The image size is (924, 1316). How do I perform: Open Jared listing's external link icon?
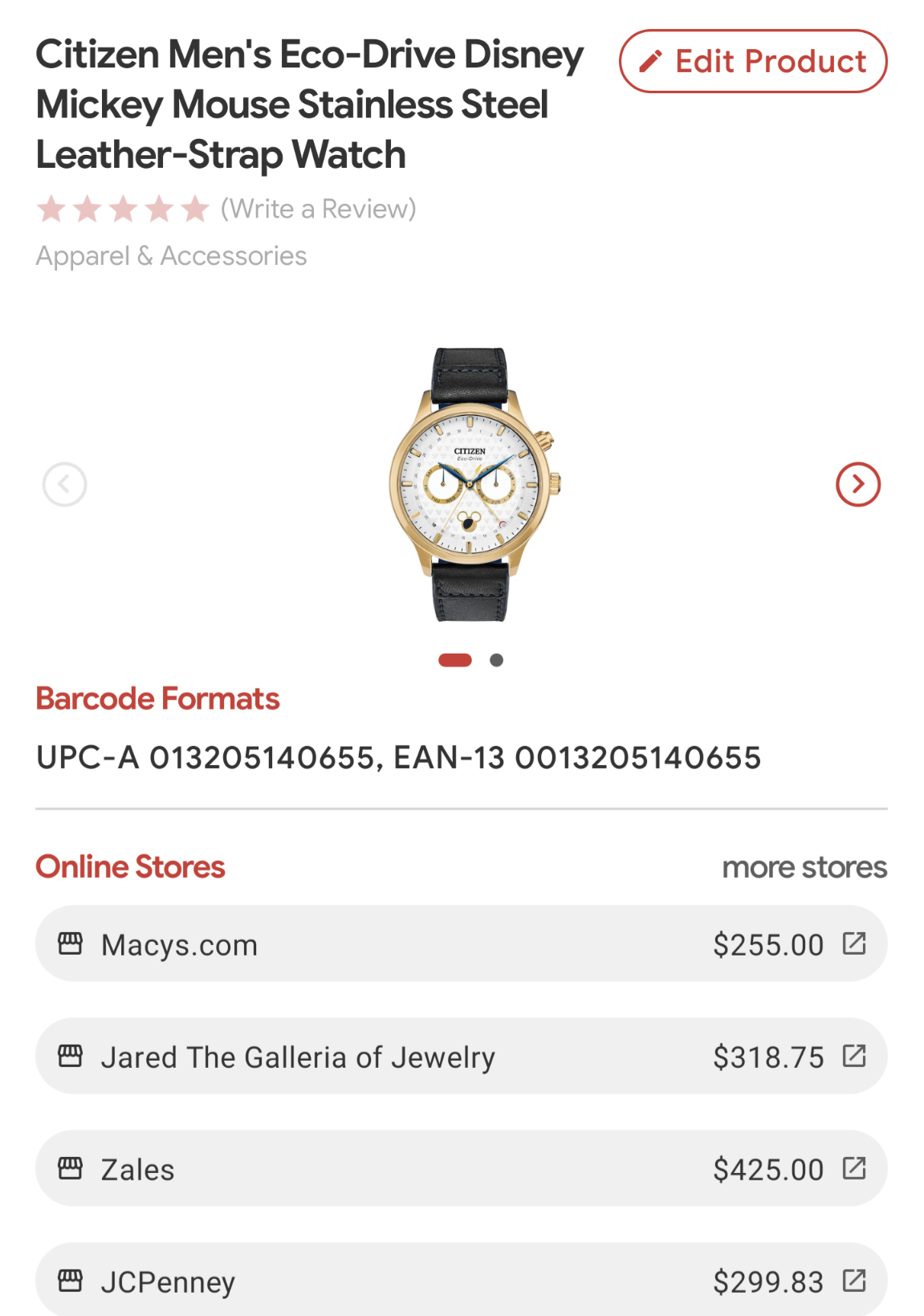(854, 1056)
